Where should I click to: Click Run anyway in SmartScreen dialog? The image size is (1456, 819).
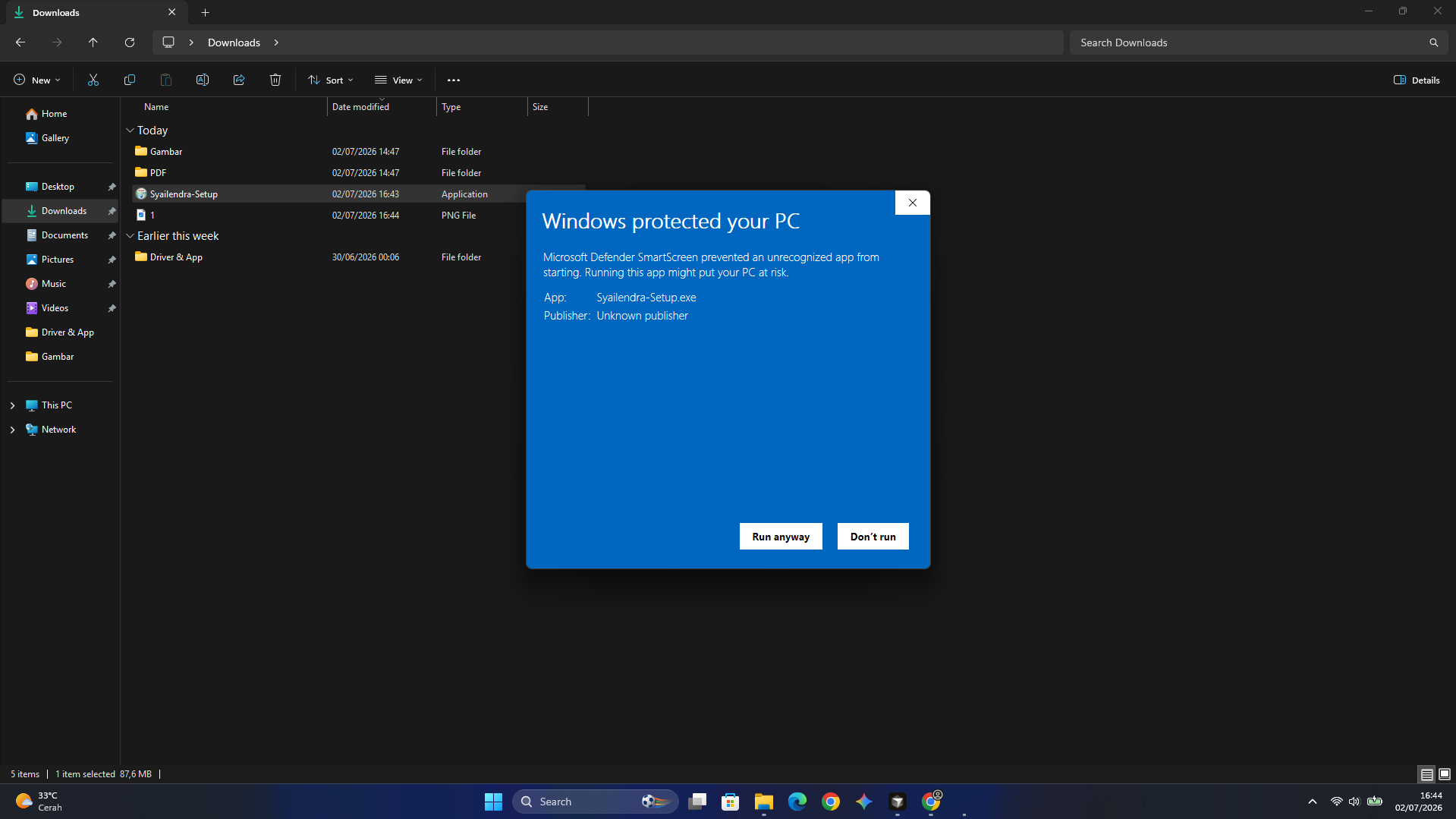(x=781, y=537)
